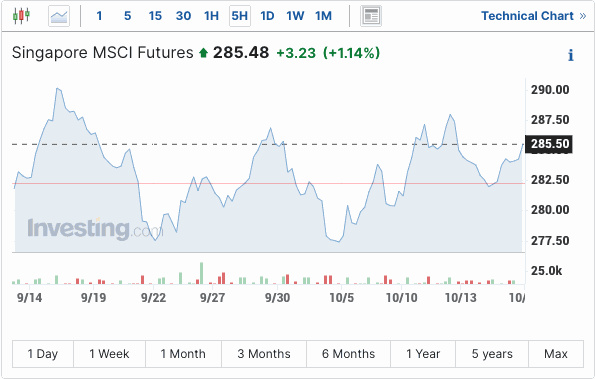
Task: Open the news overlay icon in toolbar
Action: tap(371, 16)
